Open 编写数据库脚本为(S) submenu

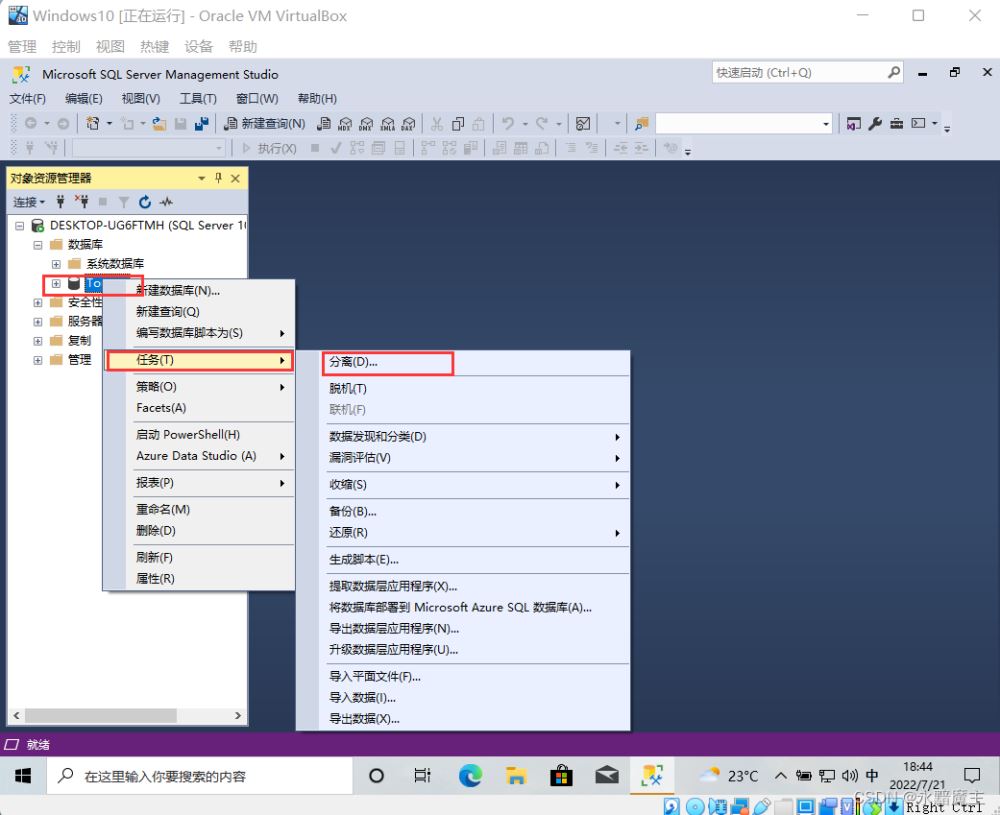pyautogui.click(x=200, y=333)
